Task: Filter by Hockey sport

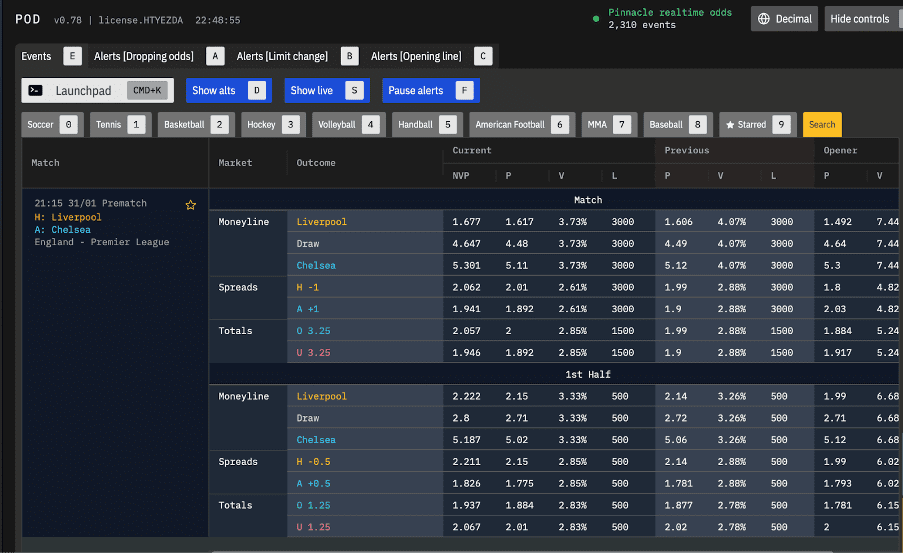Action: coord(273,125)
